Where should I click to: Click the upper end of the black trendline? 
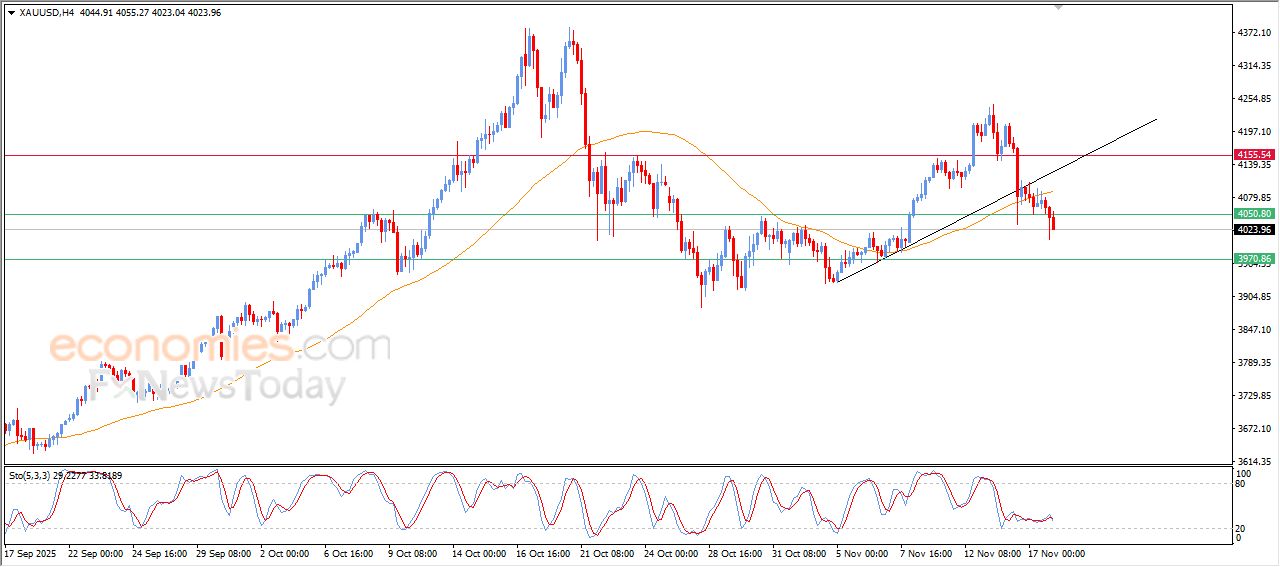pos(1156,120)
